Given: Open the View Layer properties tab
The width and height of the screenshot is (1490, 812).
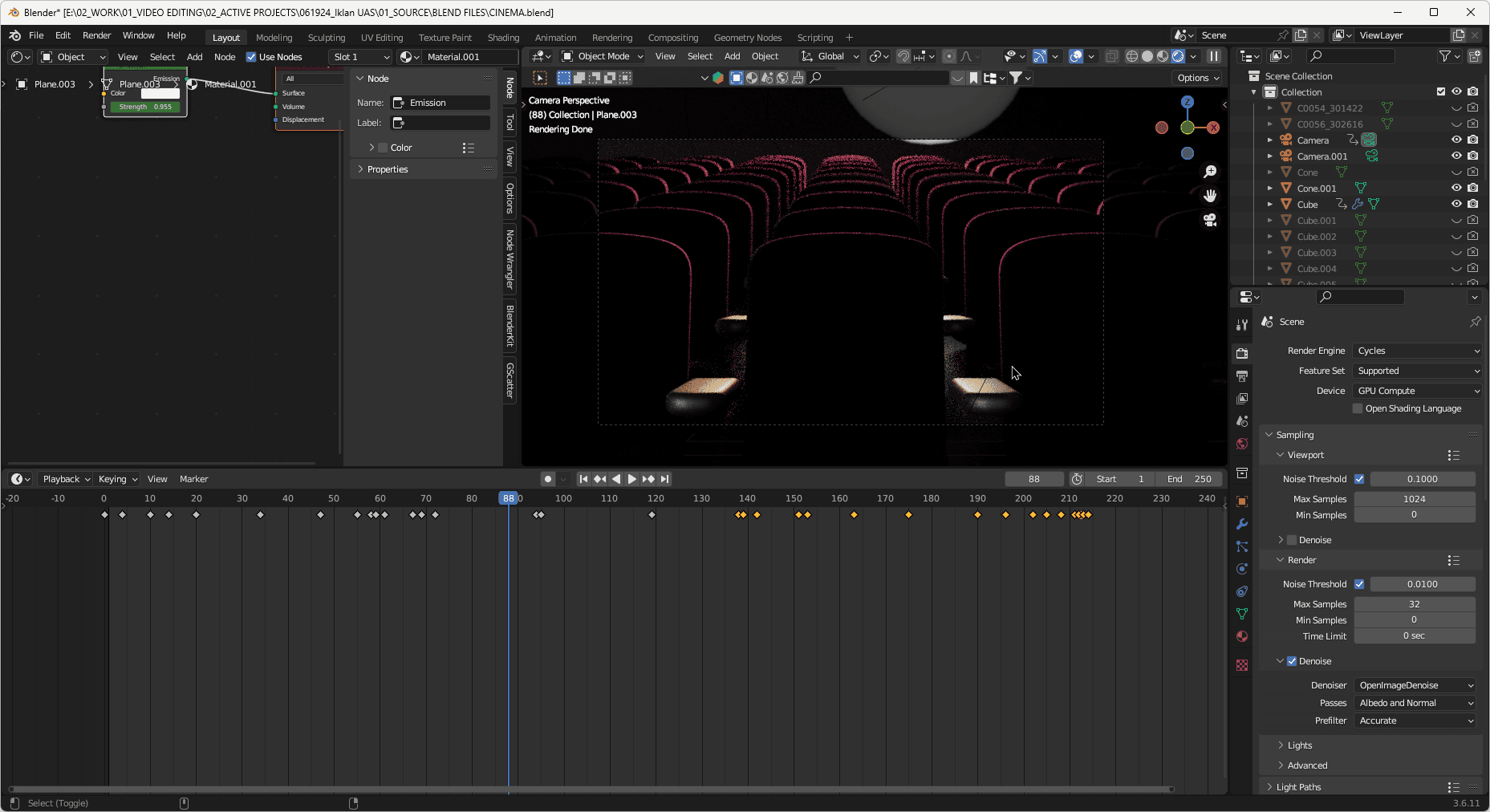Looking at the screenshot, I should click(x=1242, y=398).
